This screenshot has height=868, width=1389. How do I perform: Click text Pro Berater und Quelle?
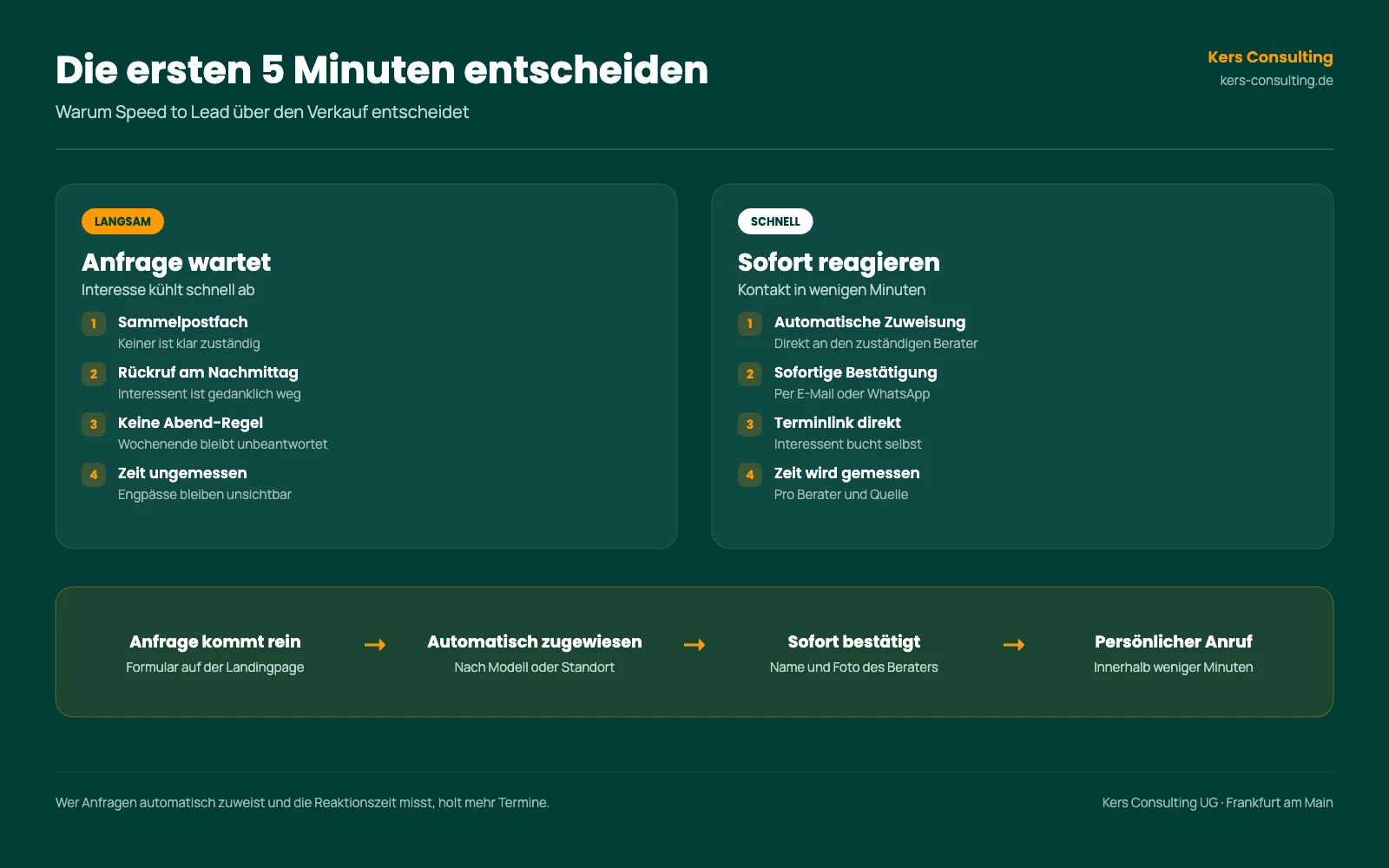(x=841, y=495)
